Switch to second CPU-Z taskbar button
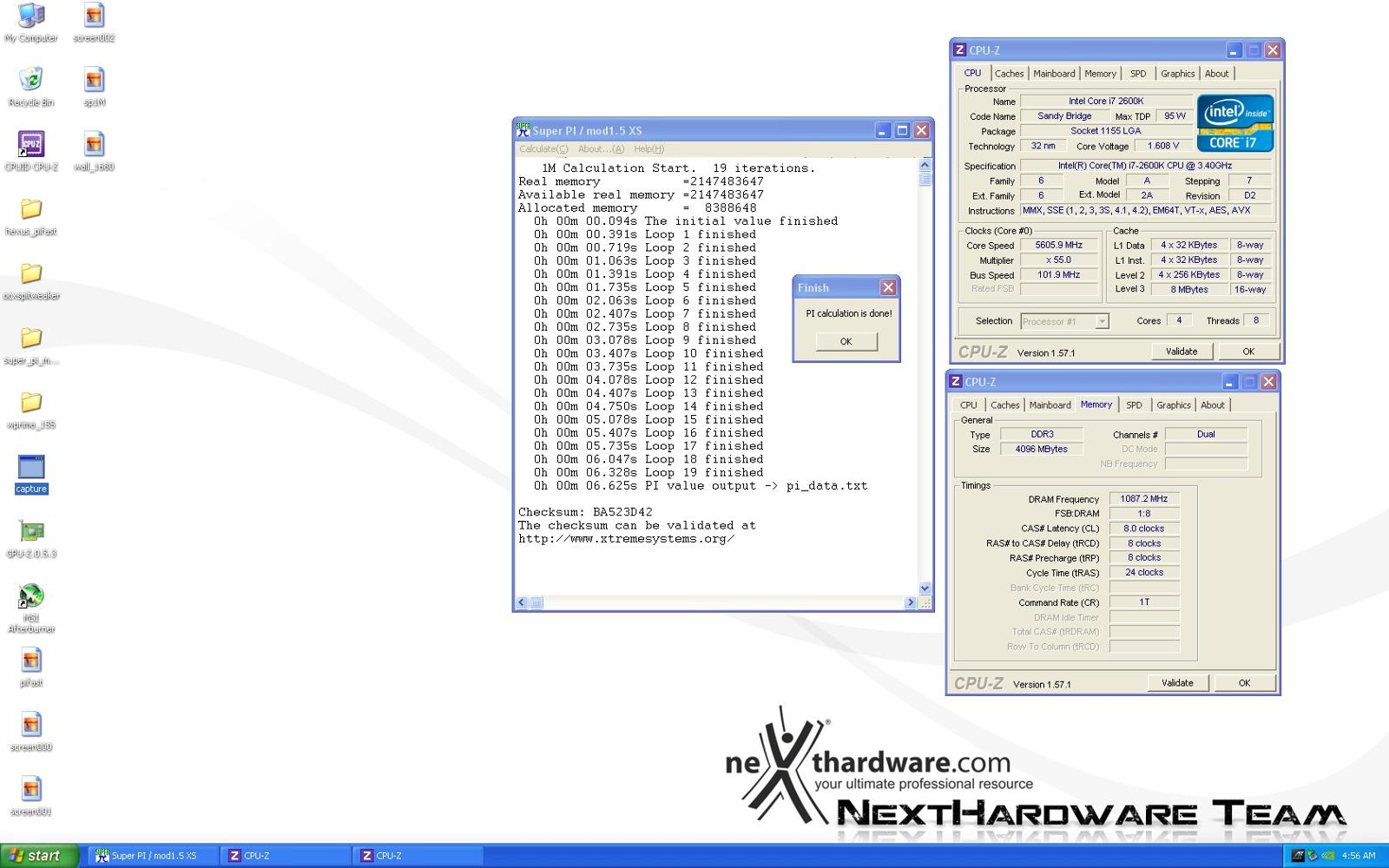1389x868 pixels. pos(418,856)
